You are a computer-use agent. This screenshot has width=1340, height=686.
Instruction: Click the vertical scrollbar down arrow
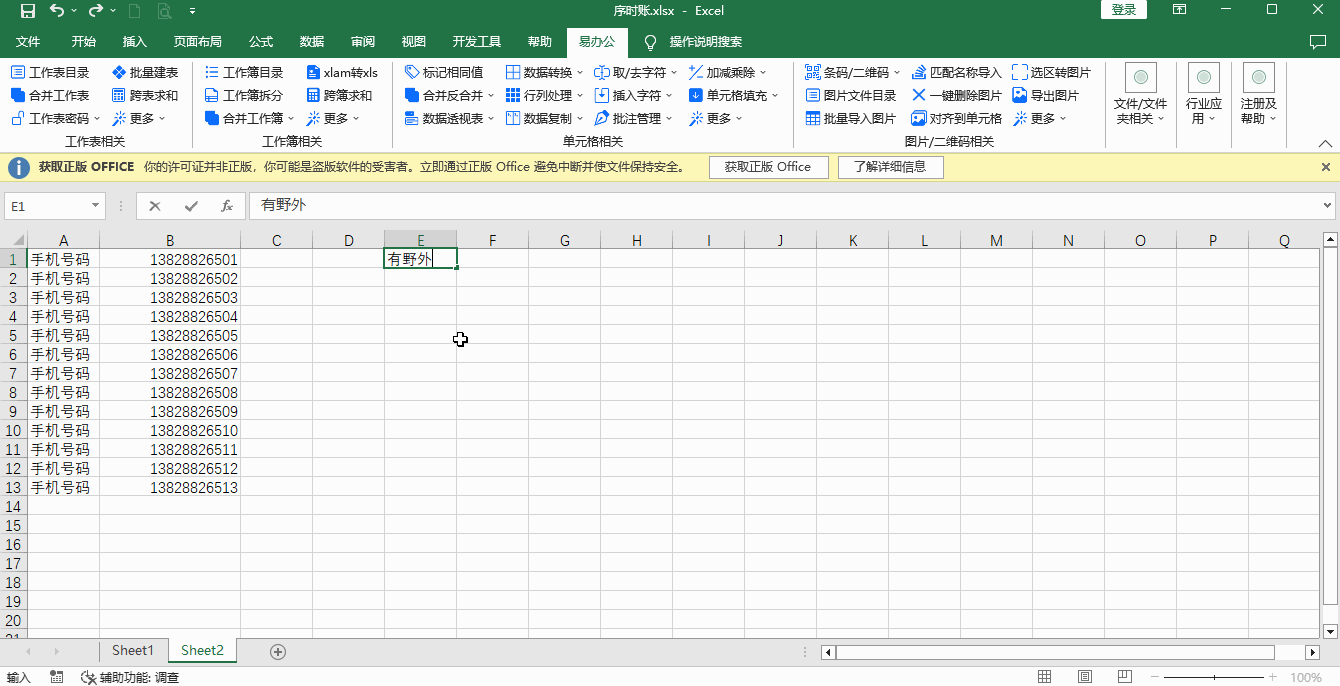1330,632
